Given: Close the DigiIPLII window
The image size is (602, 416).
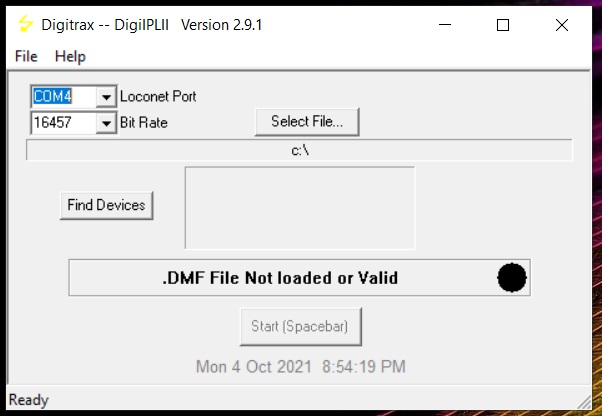Looking at the screenshot, I should [561, 26].
